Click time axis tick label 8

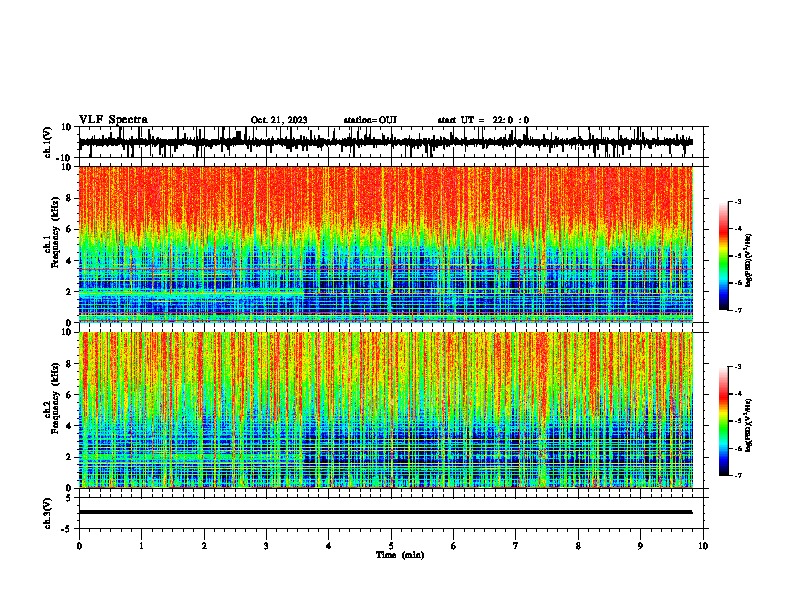coord(578,546)
